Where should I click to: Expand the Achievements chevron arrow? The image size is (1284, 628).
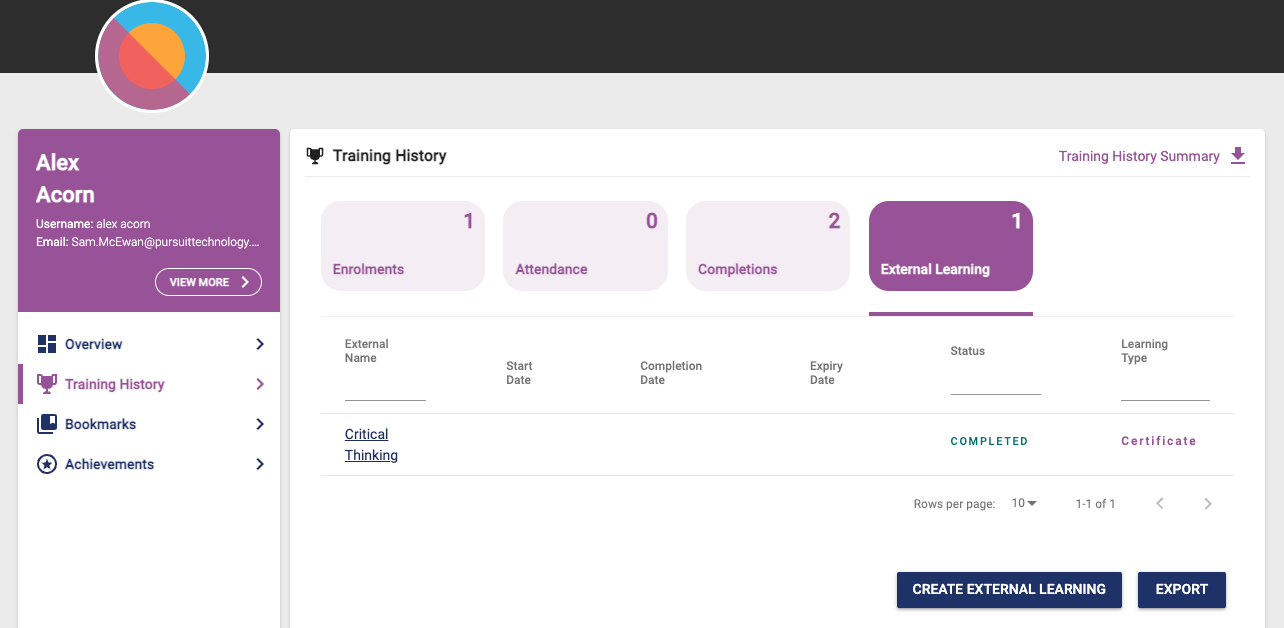coord(260,464)
